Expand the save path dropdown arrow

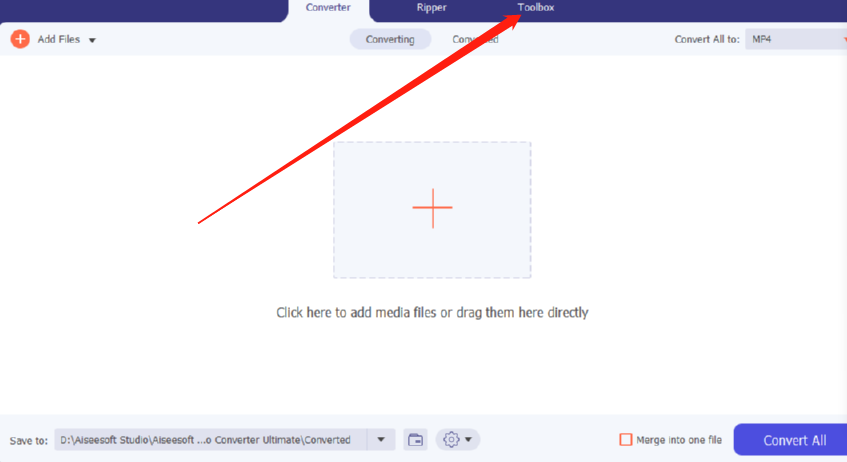(x=381, y=440)
